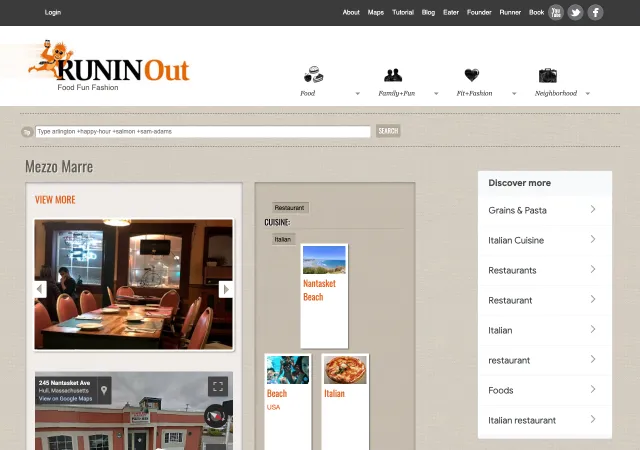
Task: Click the tag icon beside search box
Action: [27, 132]
